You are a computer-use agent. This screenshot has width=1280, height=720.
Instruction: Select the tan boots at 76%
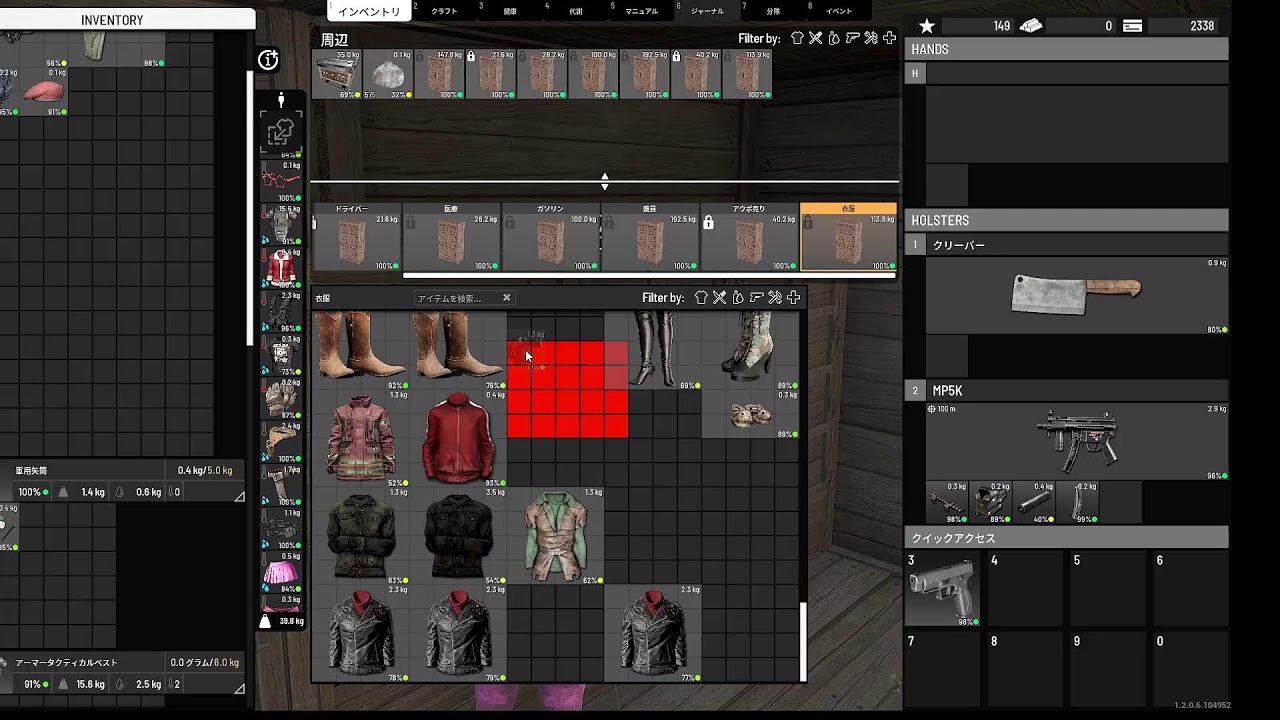[458, 350]
